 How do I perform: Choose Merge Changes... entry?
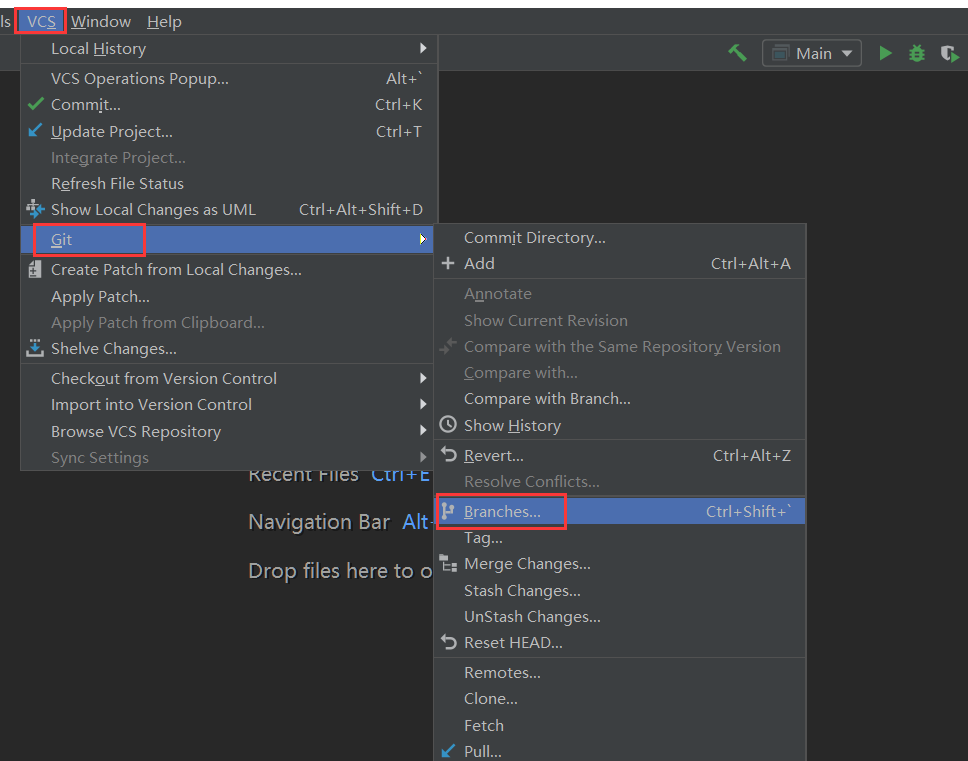(x=620, y=564)
